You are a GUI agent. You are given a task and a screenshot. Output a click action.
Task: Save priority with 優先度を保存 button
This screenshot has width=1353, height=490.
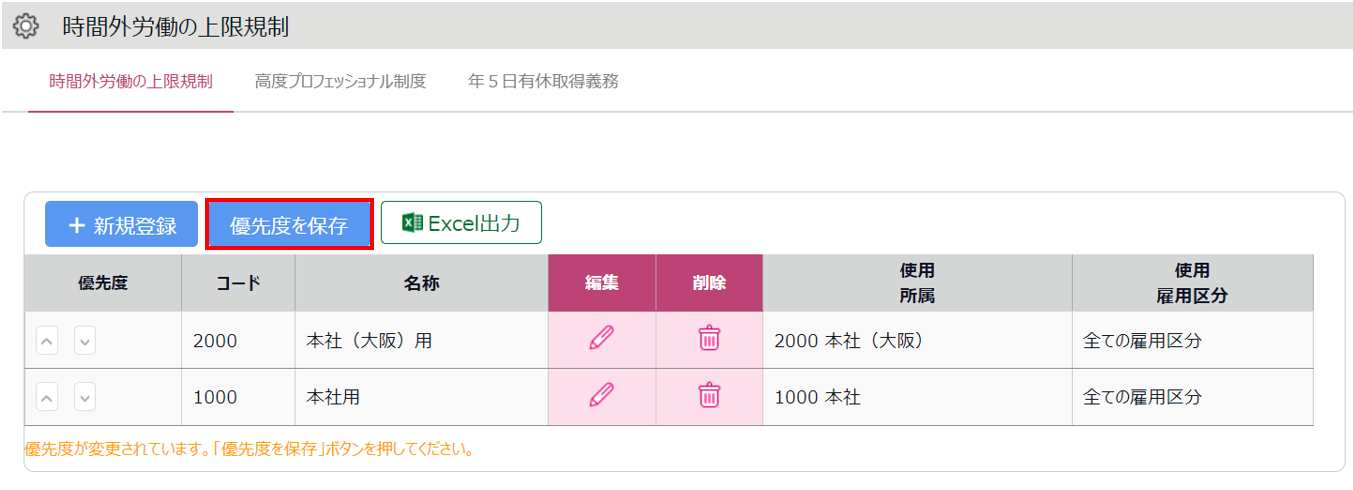[289, 225]
